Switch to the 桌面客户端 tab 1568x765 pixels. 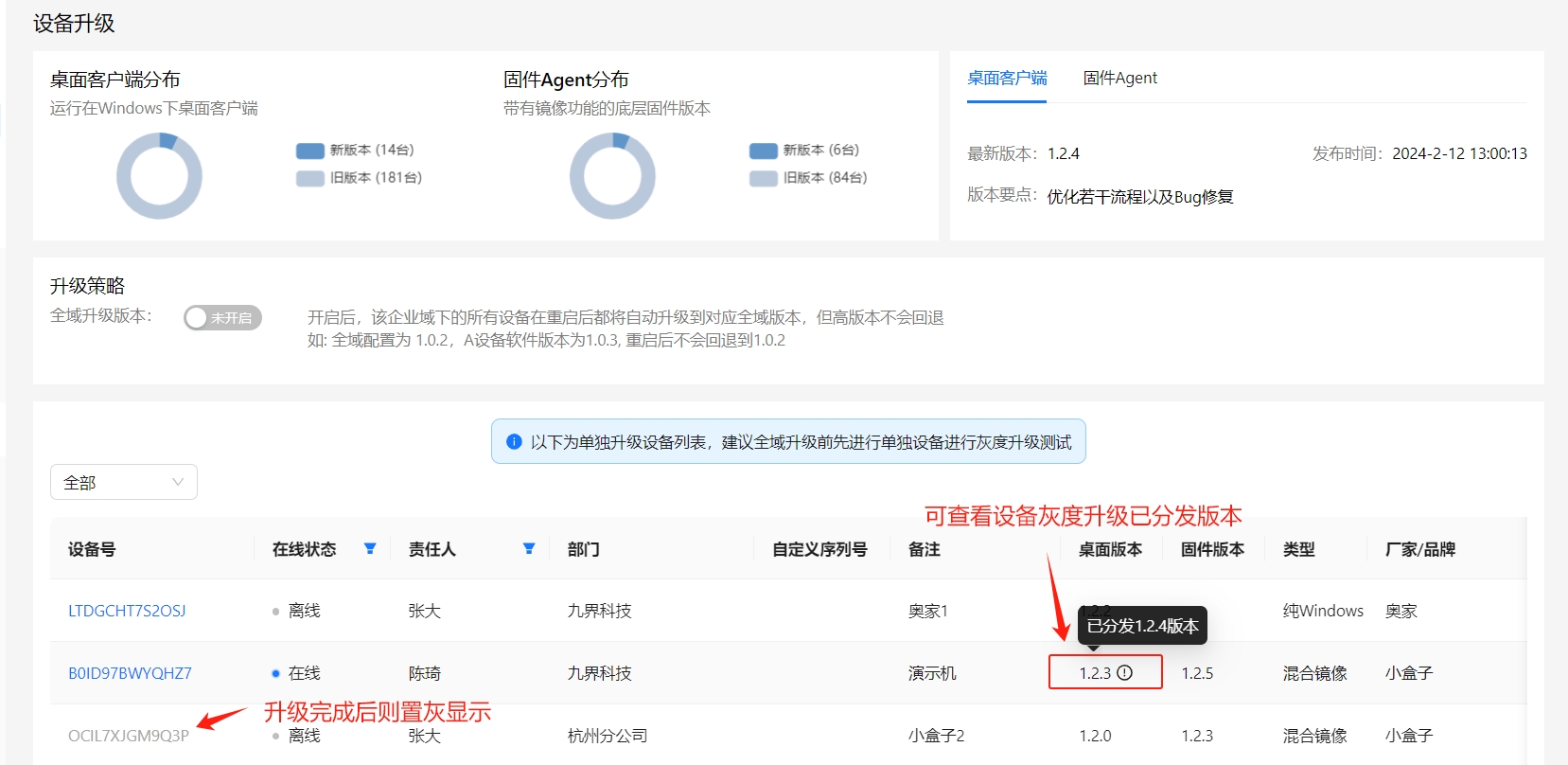click(x=1007, y=78)
